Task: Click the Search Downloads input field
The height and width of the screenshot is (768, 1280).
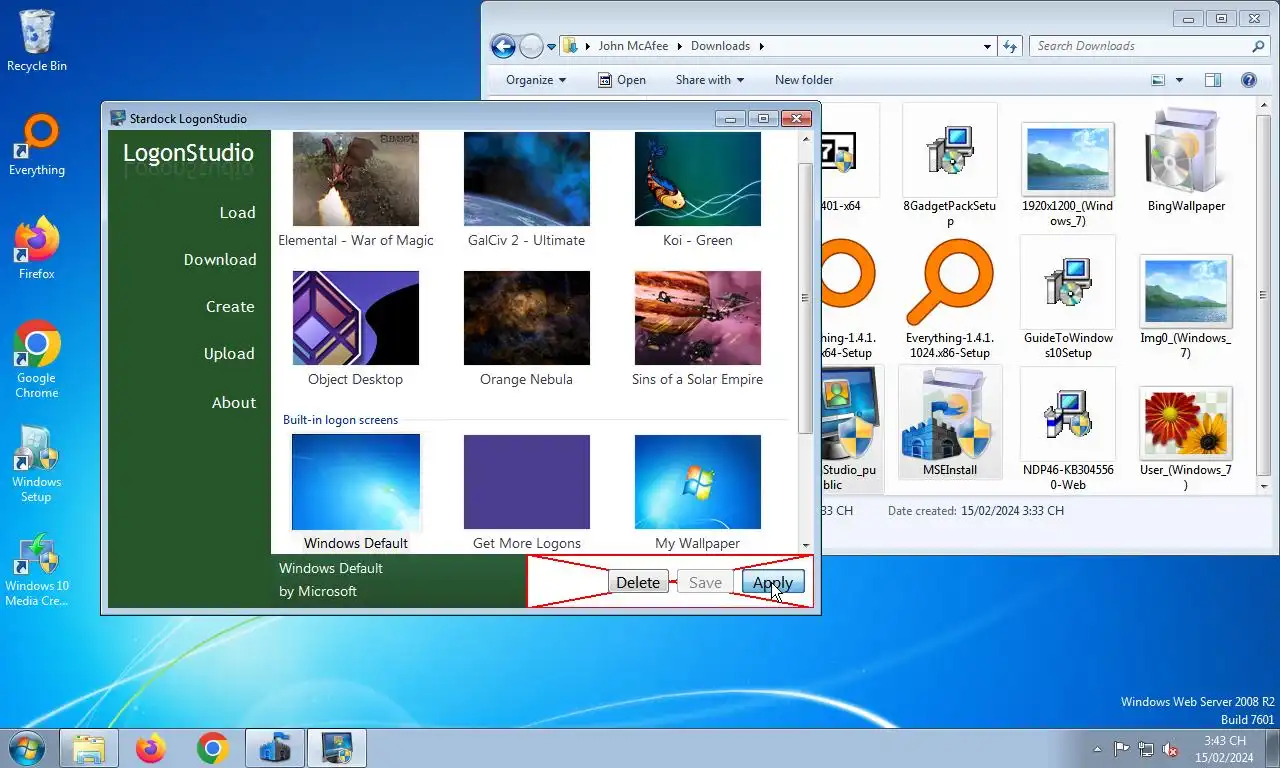Action: (1142, 46)
